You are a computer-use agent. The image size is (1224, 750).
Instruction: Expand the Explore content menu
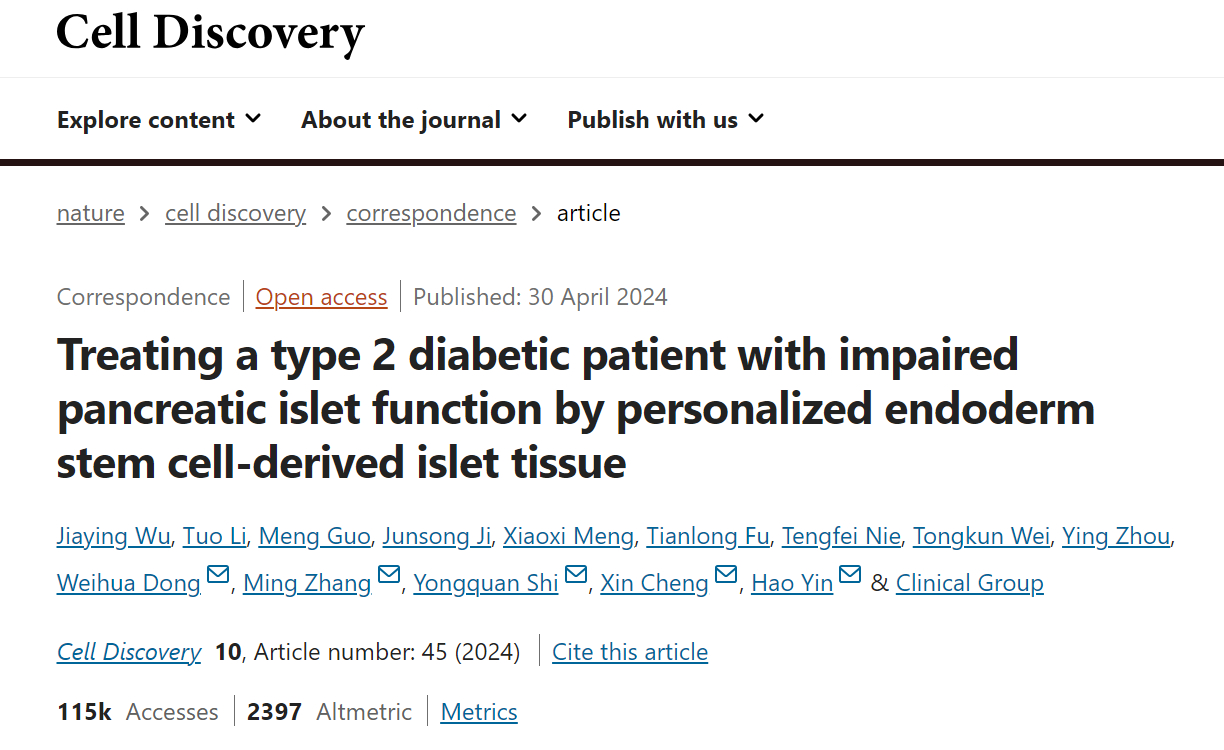[x=159, y=120]
